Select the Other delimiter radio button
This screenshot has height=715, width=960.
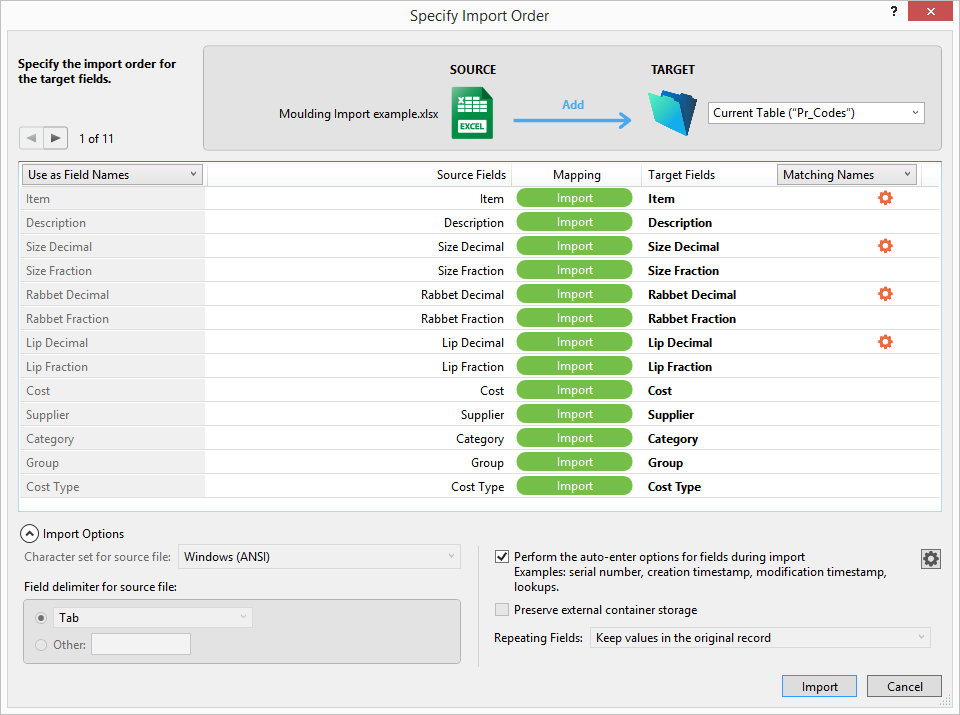[x=41, y=645]
